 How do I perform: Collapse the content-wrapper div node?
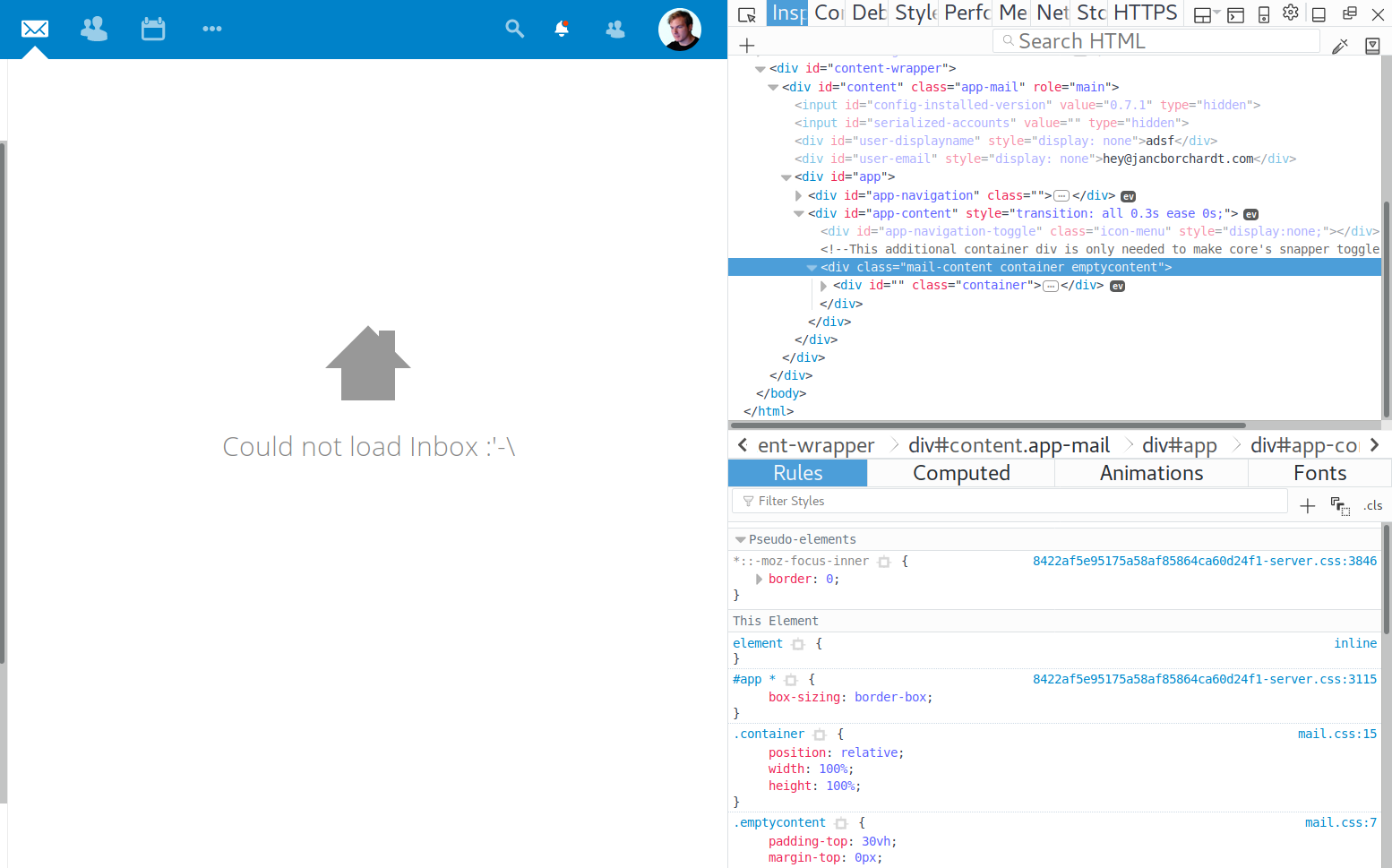[760, 69]
